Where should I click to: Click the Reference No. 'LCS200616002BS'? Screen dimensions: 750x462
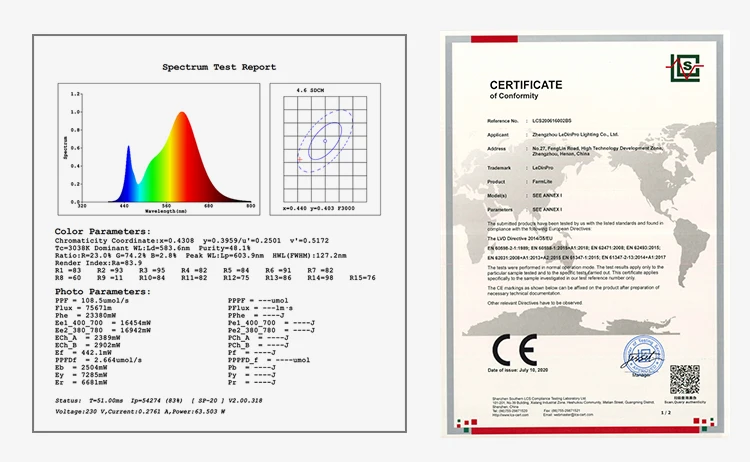click(551, 121)
